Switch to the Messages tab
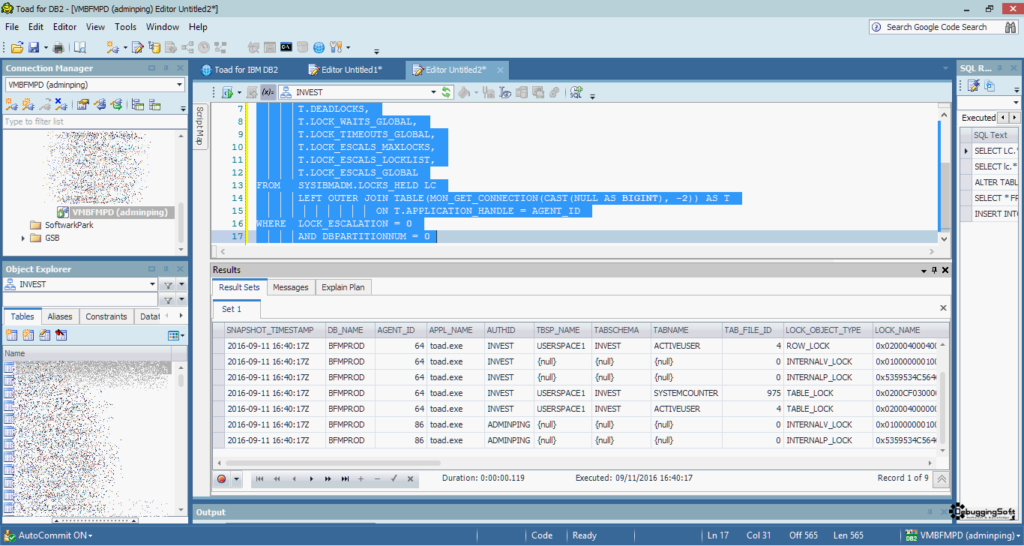This screenshot has height=546, width=1024. tap(290, 287)
